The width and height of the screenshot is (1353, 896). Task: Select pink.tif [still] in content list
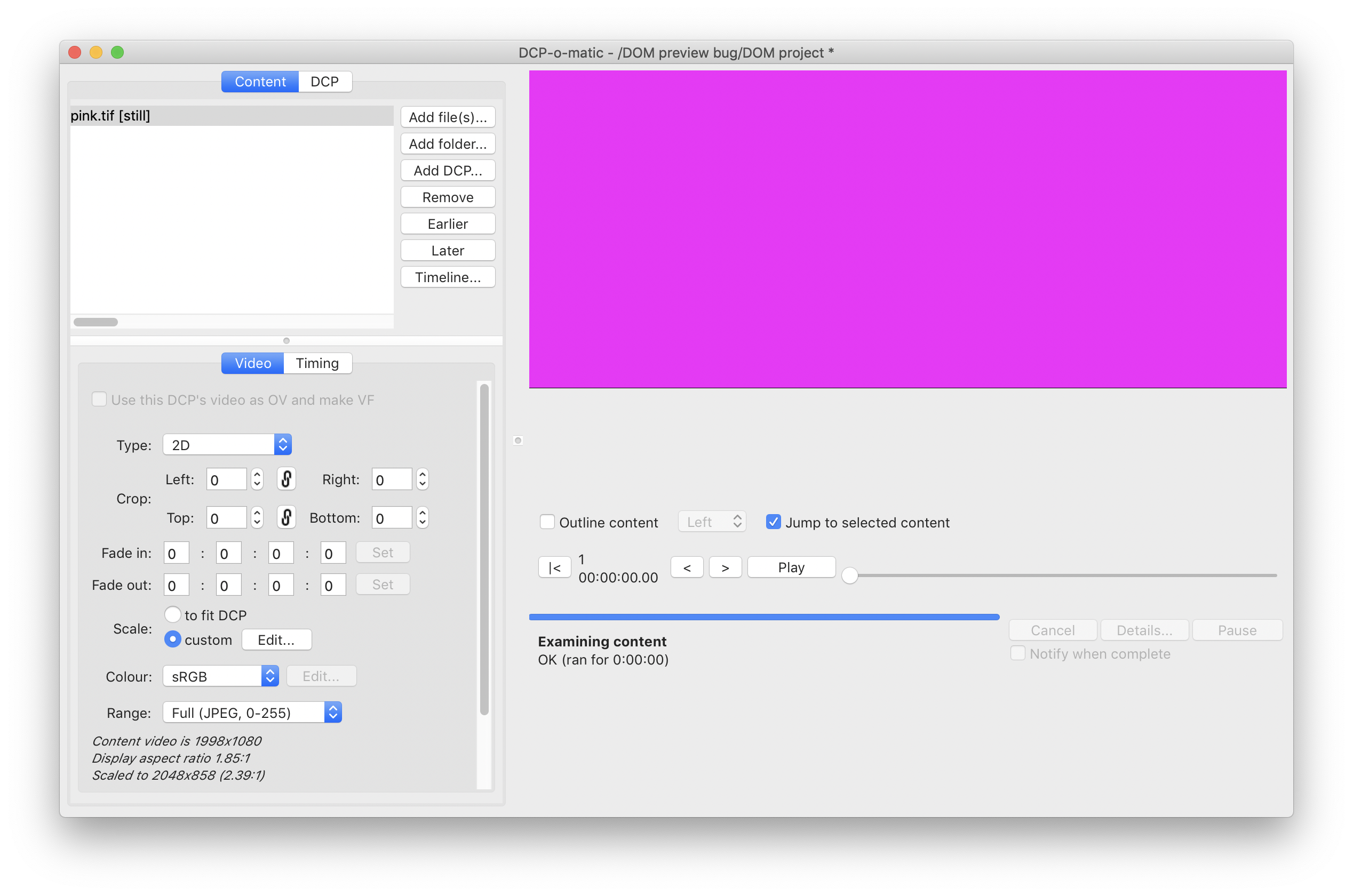pyautogui.click(x=110, y=116)
